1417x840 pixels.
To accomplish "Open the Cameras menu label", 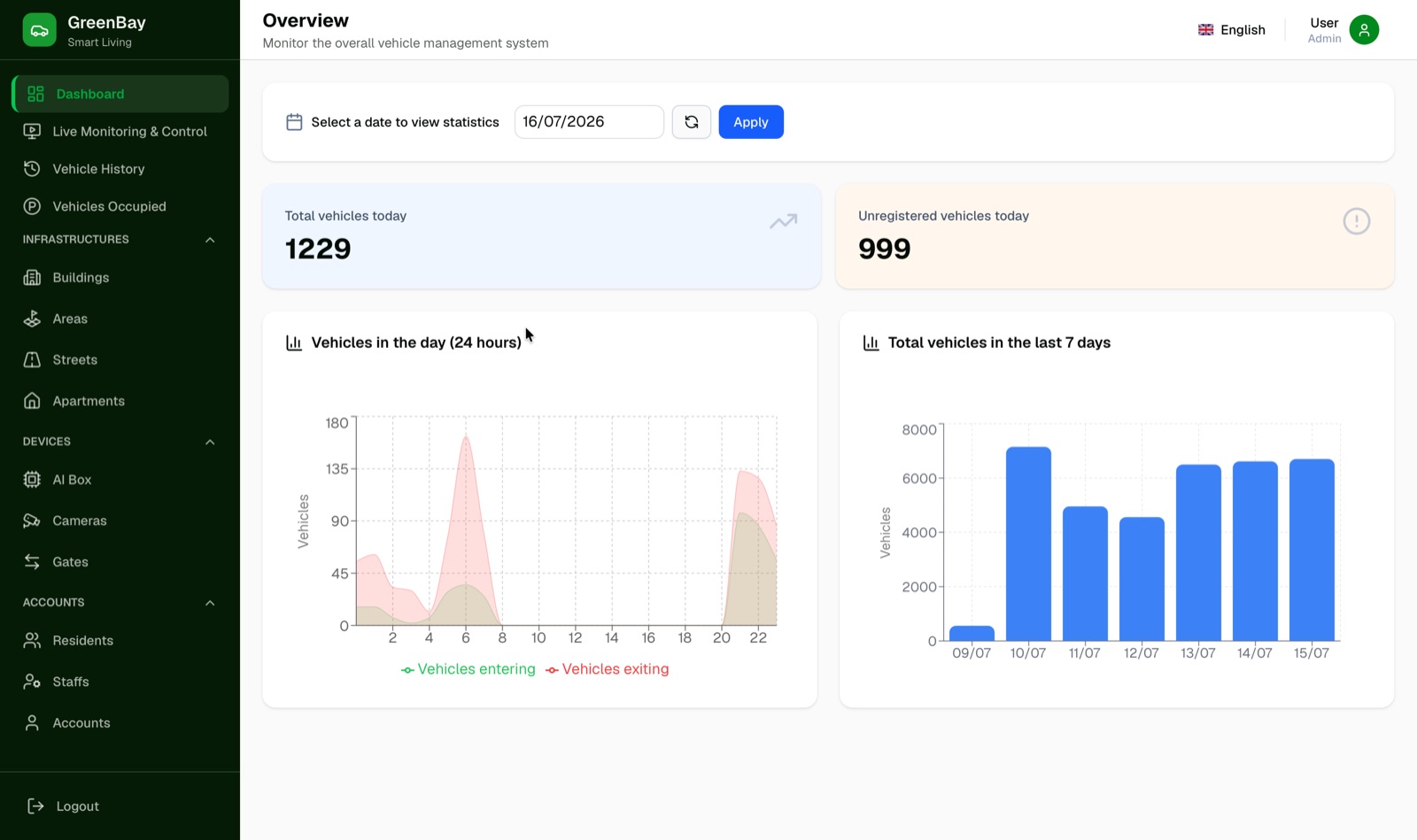I will tap(80, 520).
